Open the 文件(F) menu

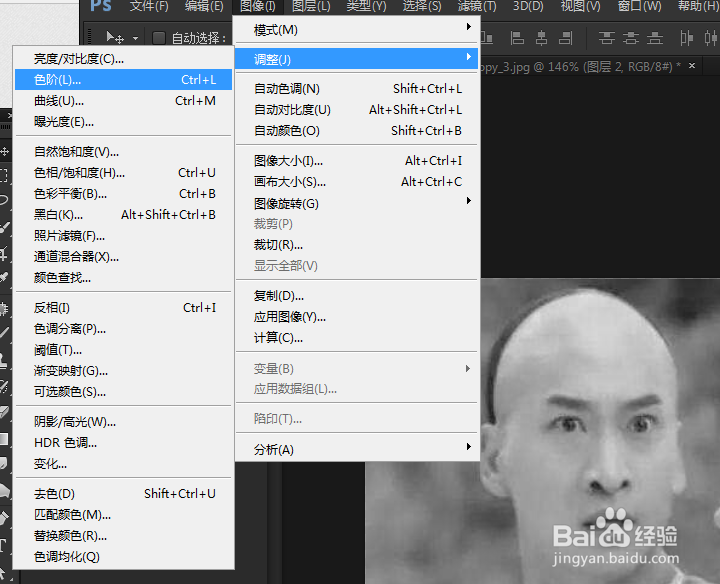tap(149, 6)
